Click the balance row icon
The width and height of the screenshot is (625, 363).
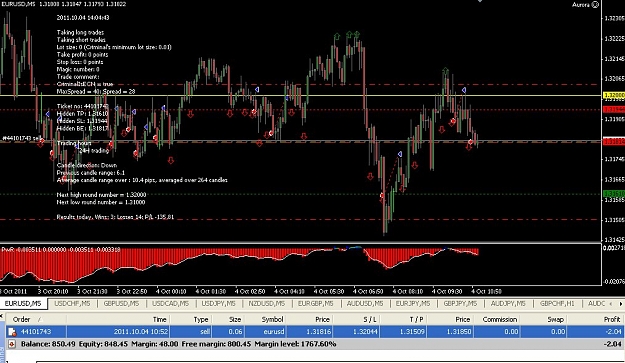pos(12,344)
